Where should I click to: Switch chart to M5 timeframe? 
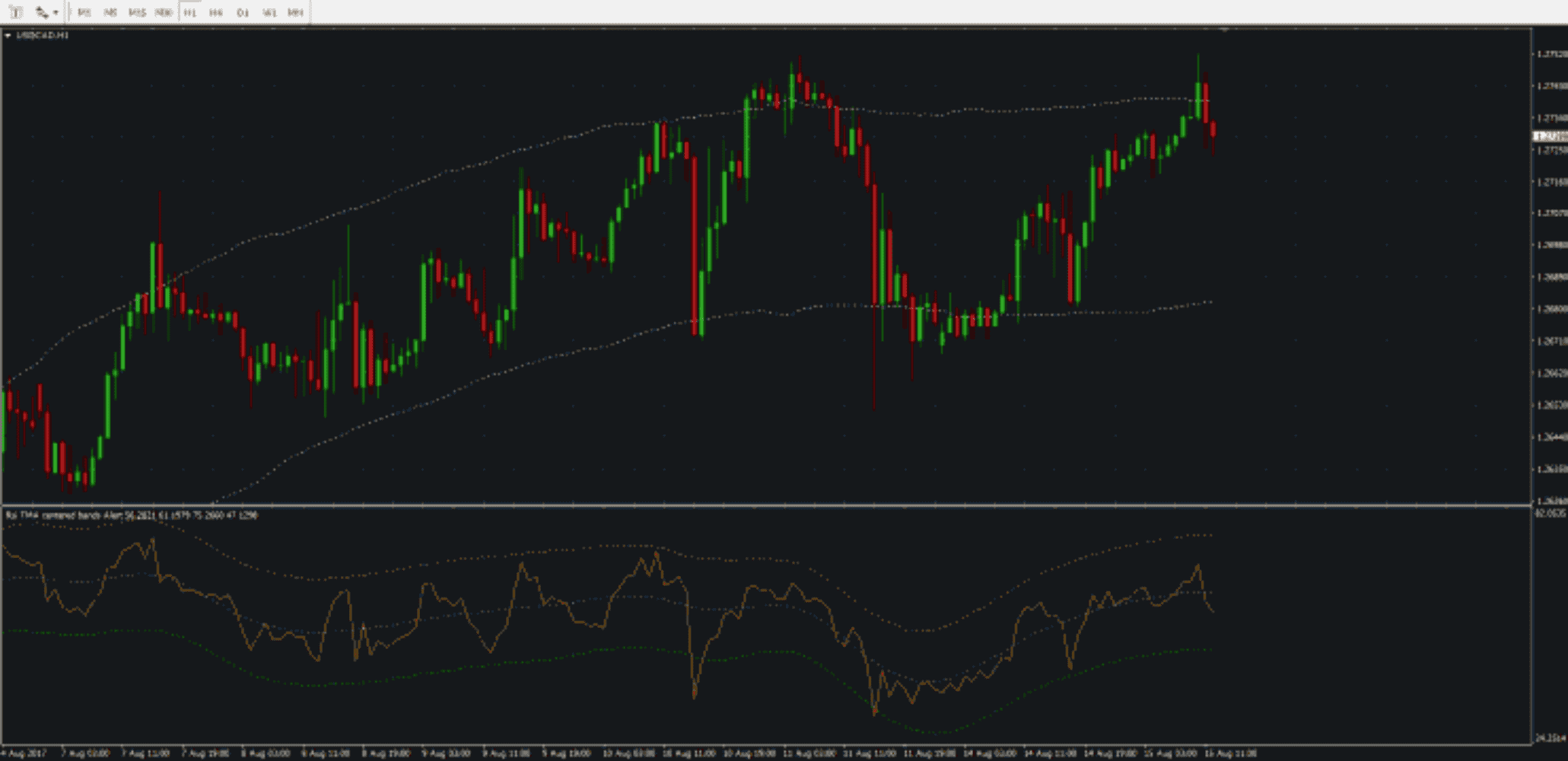click(x=110, y=13)
